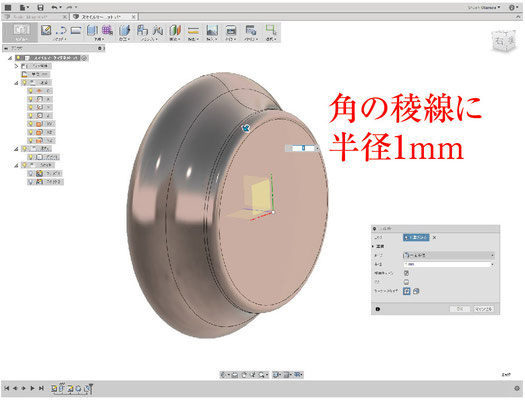Show the hidden last item in browser tree
This screenshot has height=400, width=525.
click(x=31, y=182)
